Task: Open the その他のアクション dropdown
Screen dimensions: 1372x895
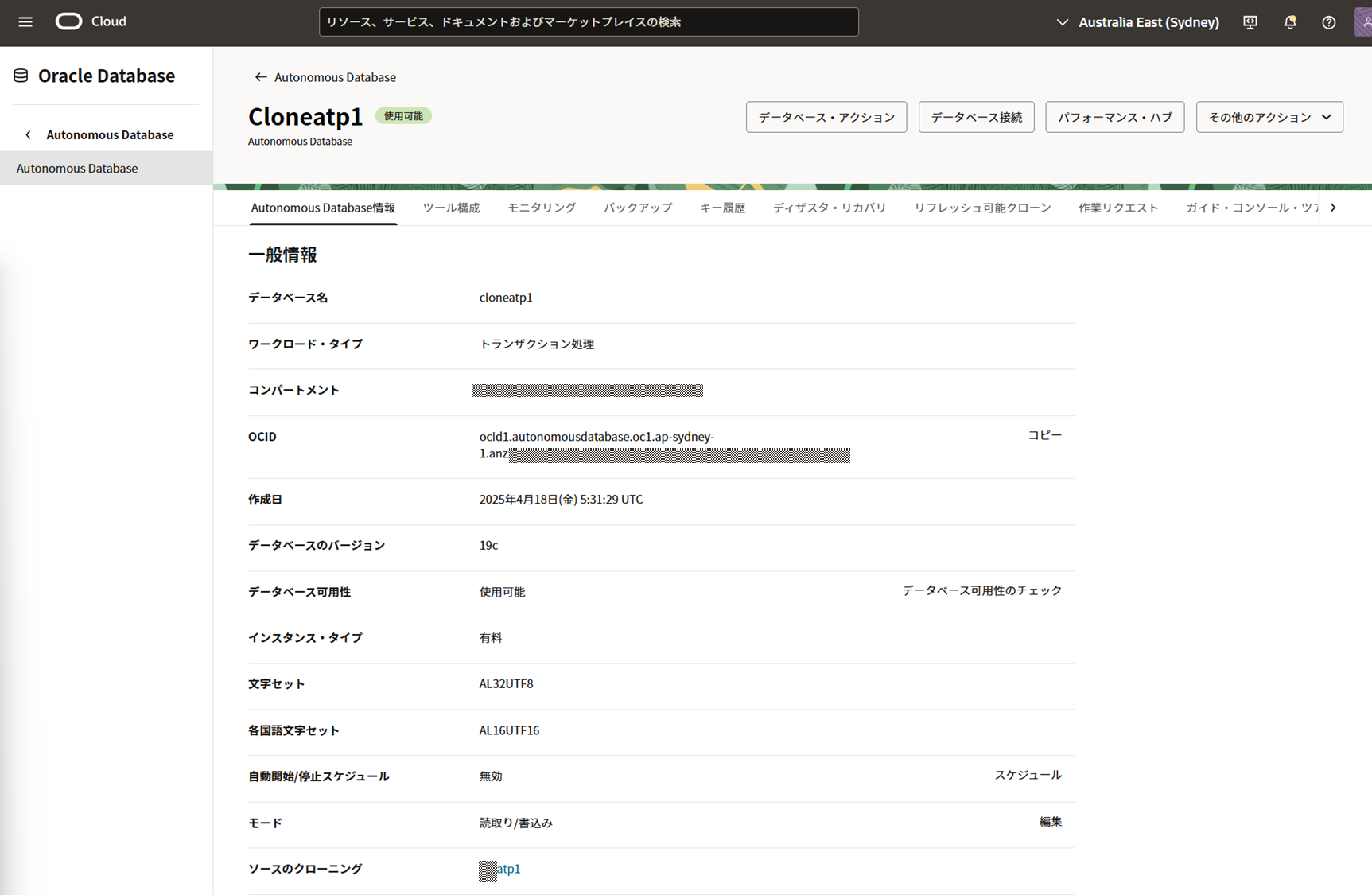Action: (1269, 117)
